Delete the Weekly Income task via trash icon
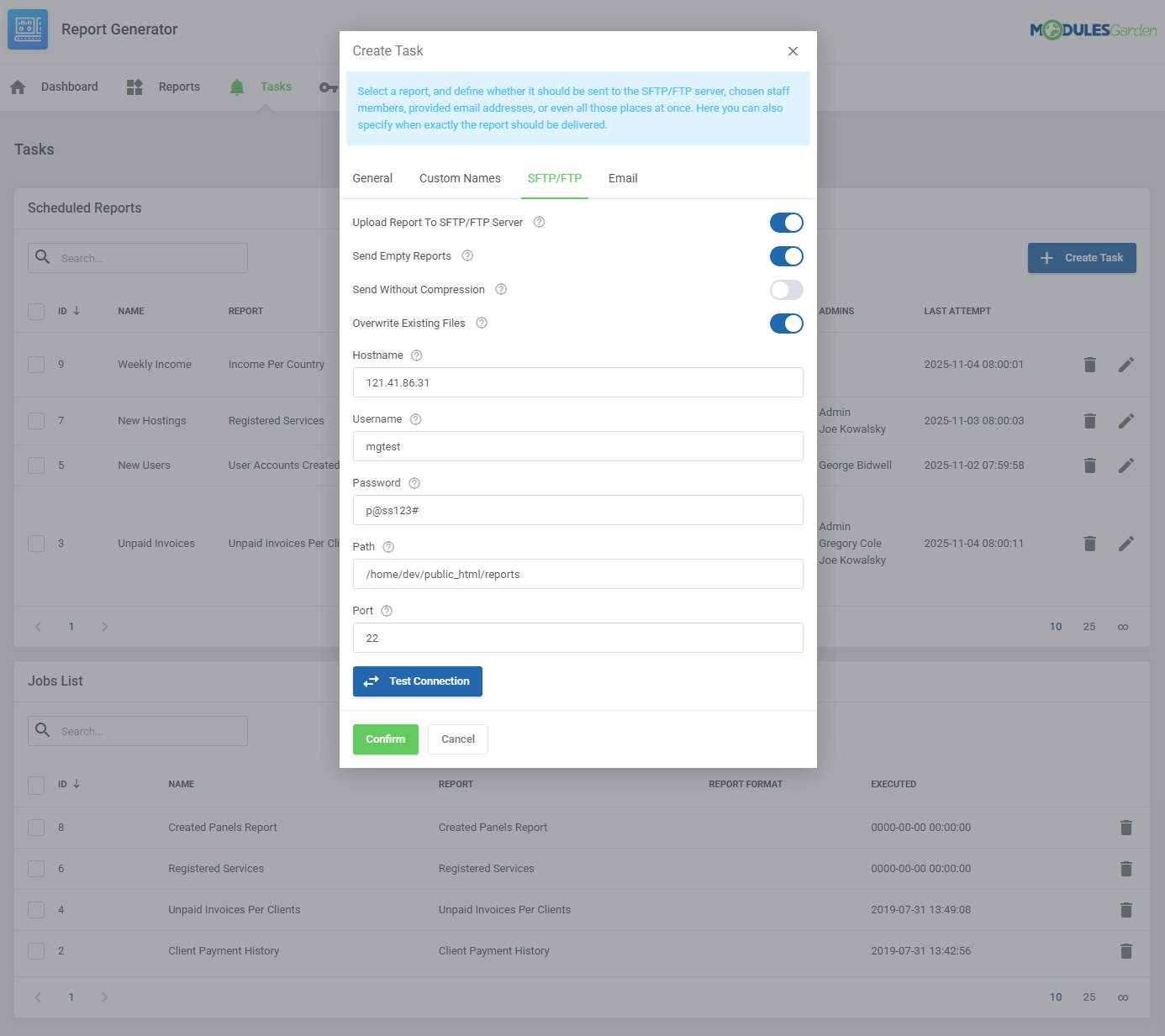Viewport: 1165px width, 1036px height. [x=1090, y=365]
